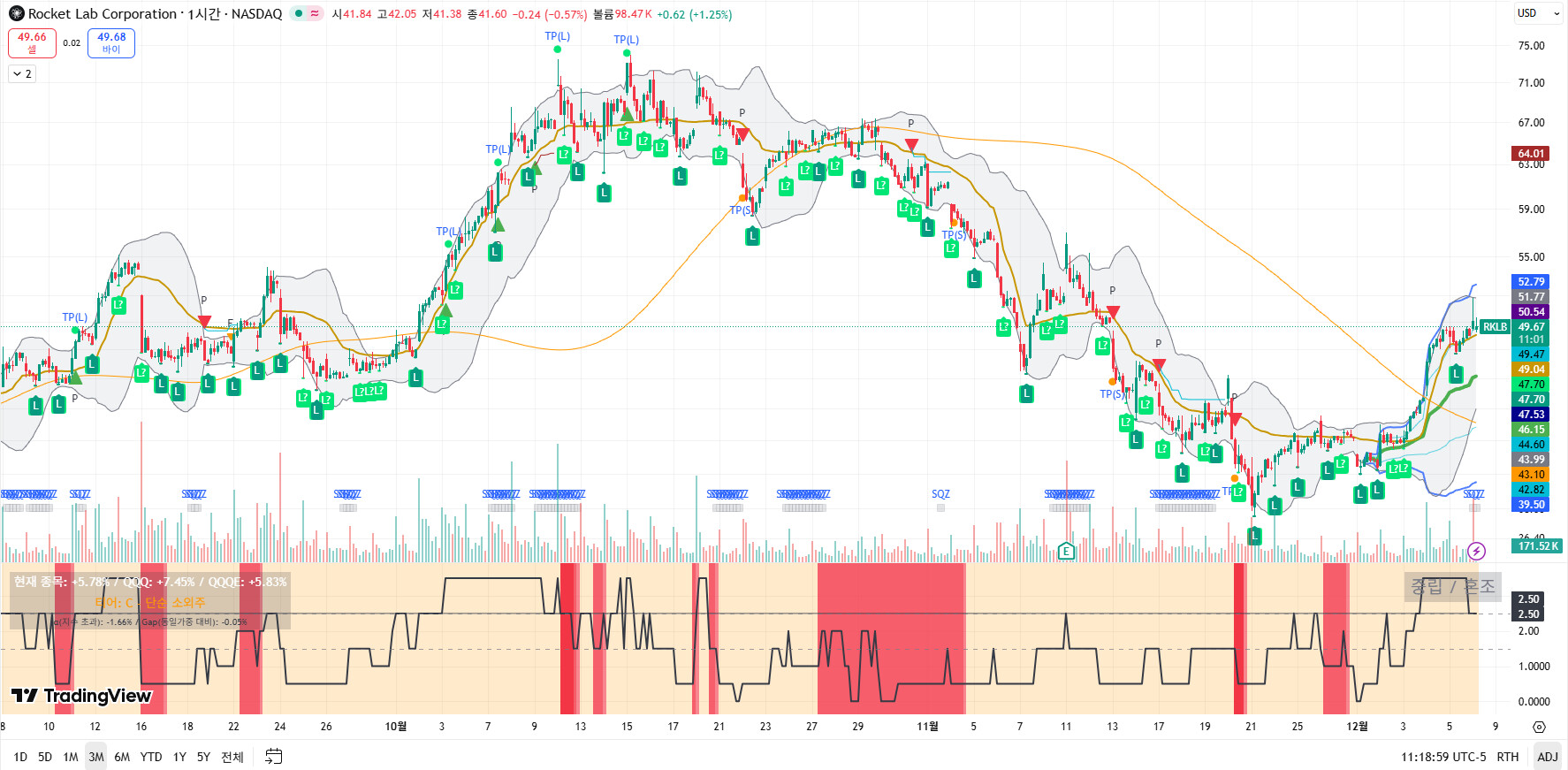Click the RKLB price label on the scale

(1496, 327)
